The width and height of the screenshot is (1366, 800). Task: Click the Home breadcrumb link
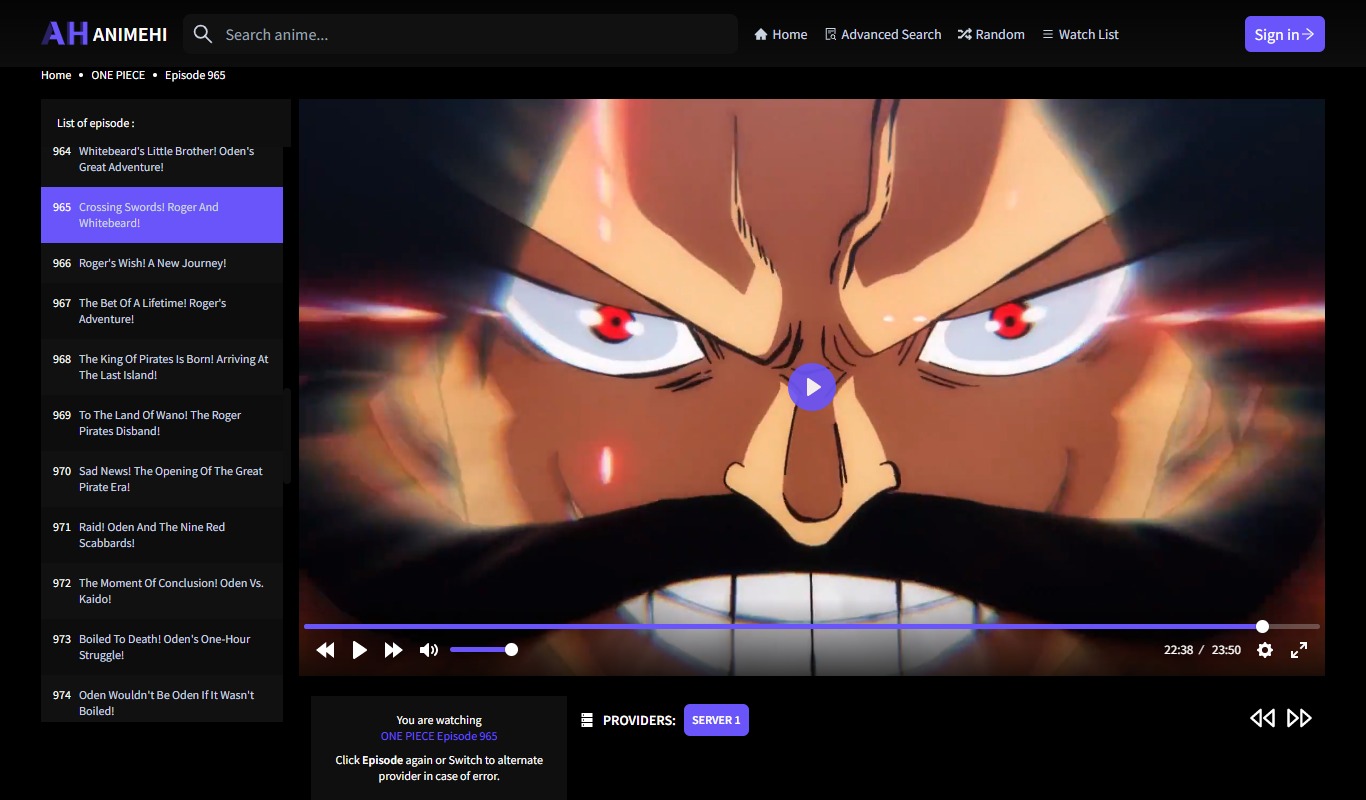(56, 75)
